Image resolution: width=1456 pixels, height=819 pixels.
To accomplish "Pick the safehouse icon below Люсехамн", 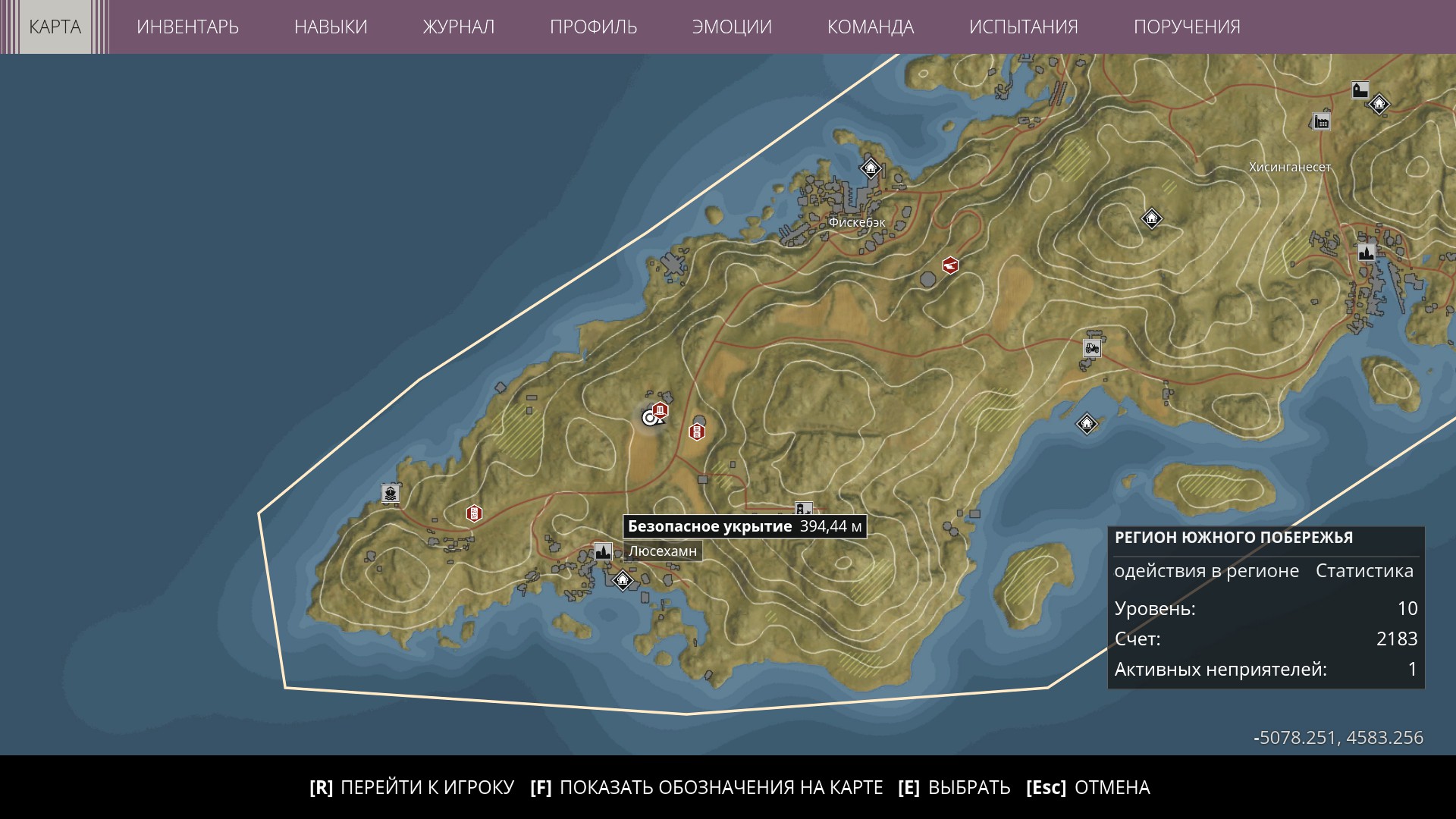I will point(623,581).
